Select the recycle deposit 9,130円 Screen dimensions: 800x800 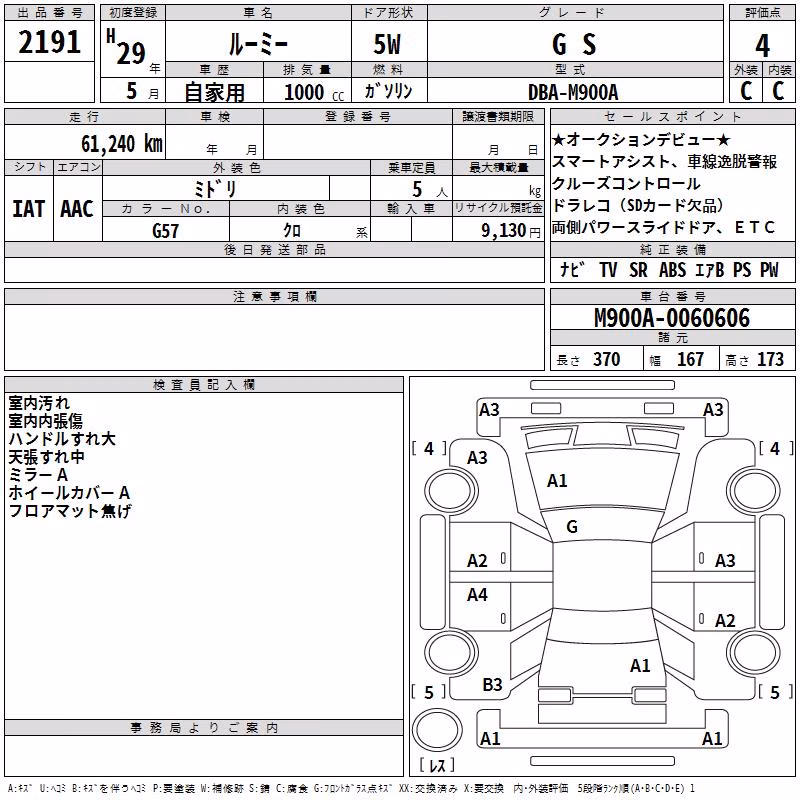(x=511, y=231)
